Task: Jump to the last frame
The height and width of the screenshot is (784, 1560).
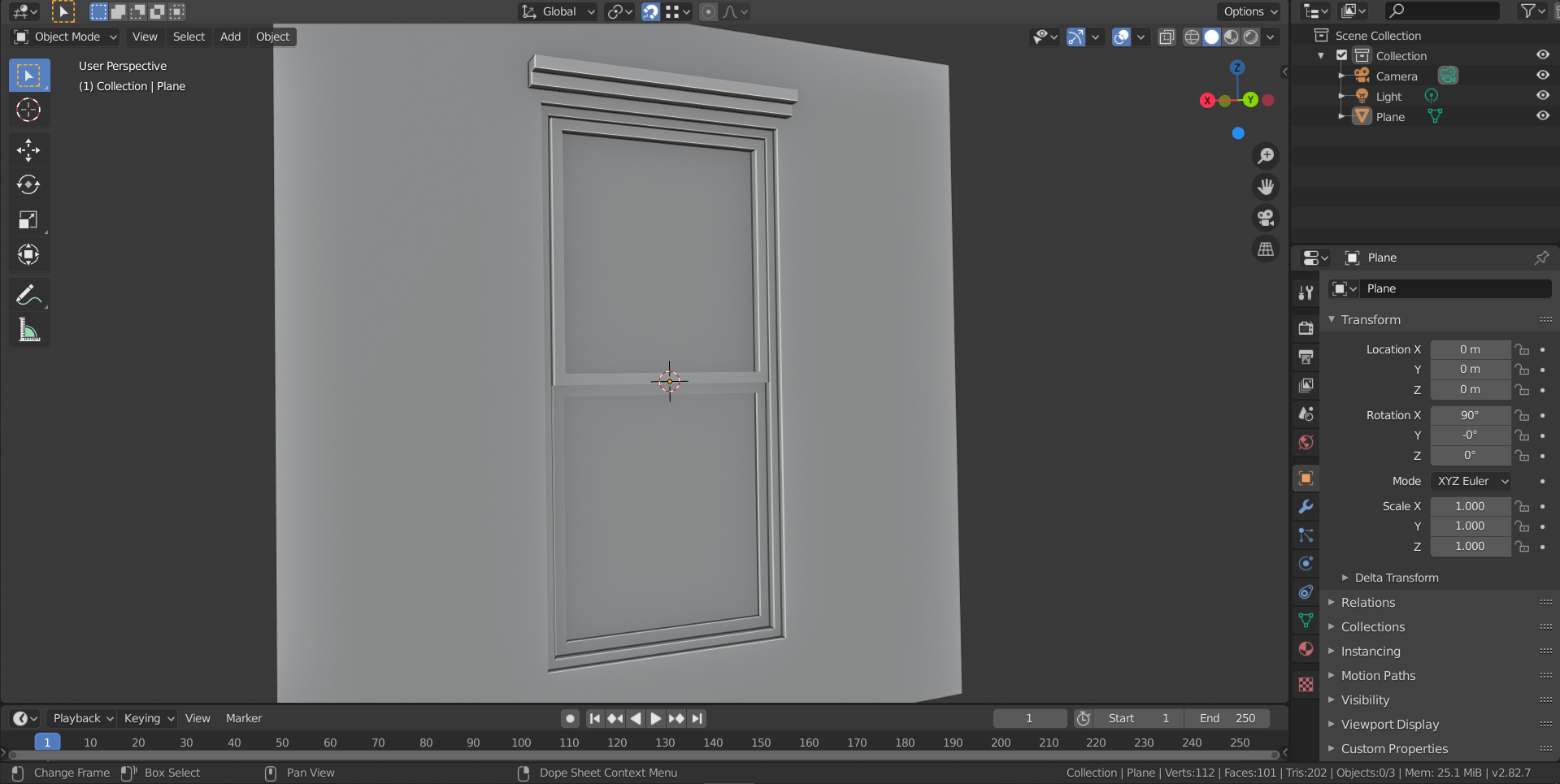Action: click(x=697, y=718)
